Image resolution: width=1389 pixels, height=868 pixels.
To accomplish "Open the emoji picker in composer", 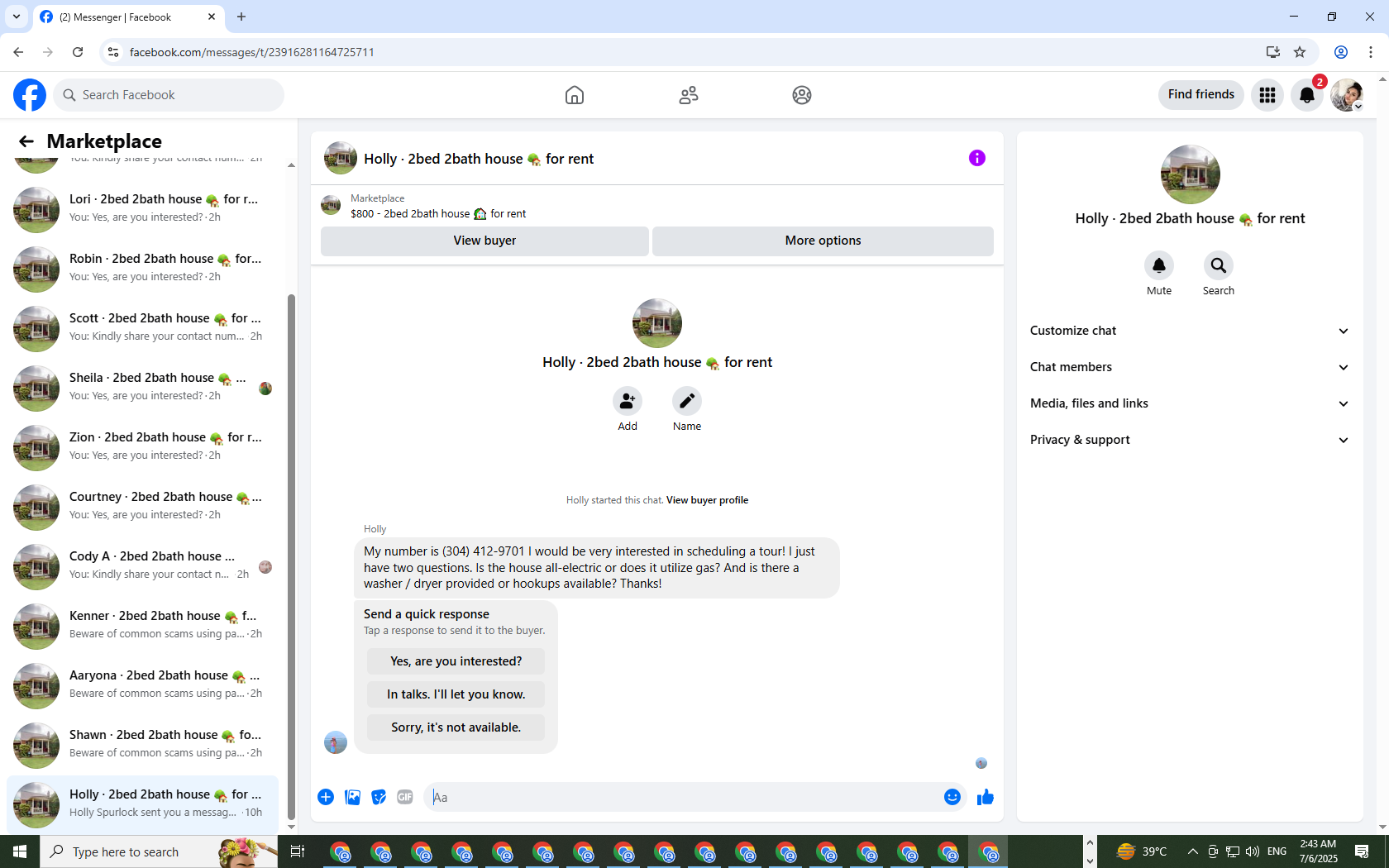I will point(952,797).
